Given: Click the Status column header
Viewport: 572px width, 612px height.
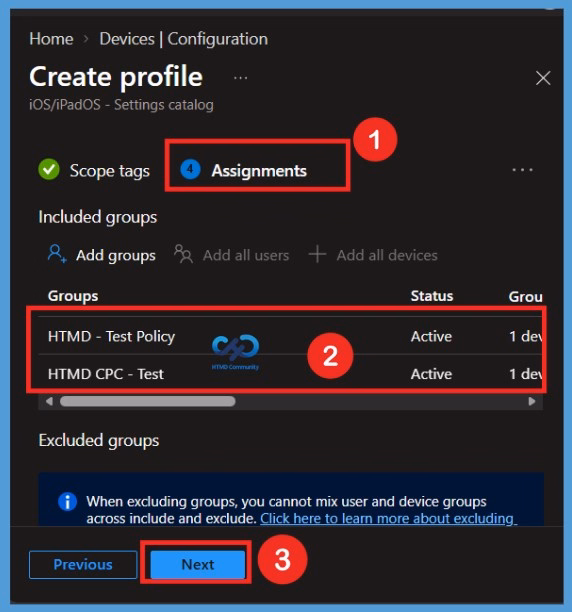Looking at the screenshot, I should pos(432,296).
